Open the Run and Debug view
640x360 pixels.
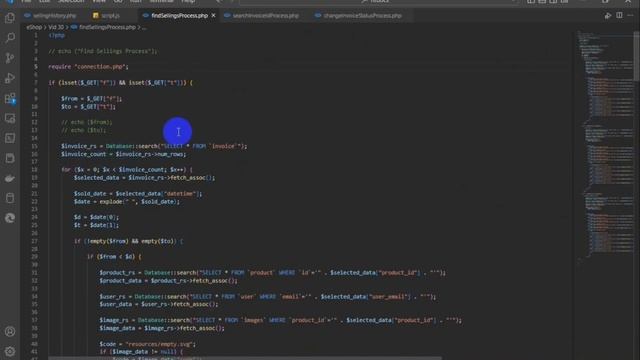[x=10, y=78]
